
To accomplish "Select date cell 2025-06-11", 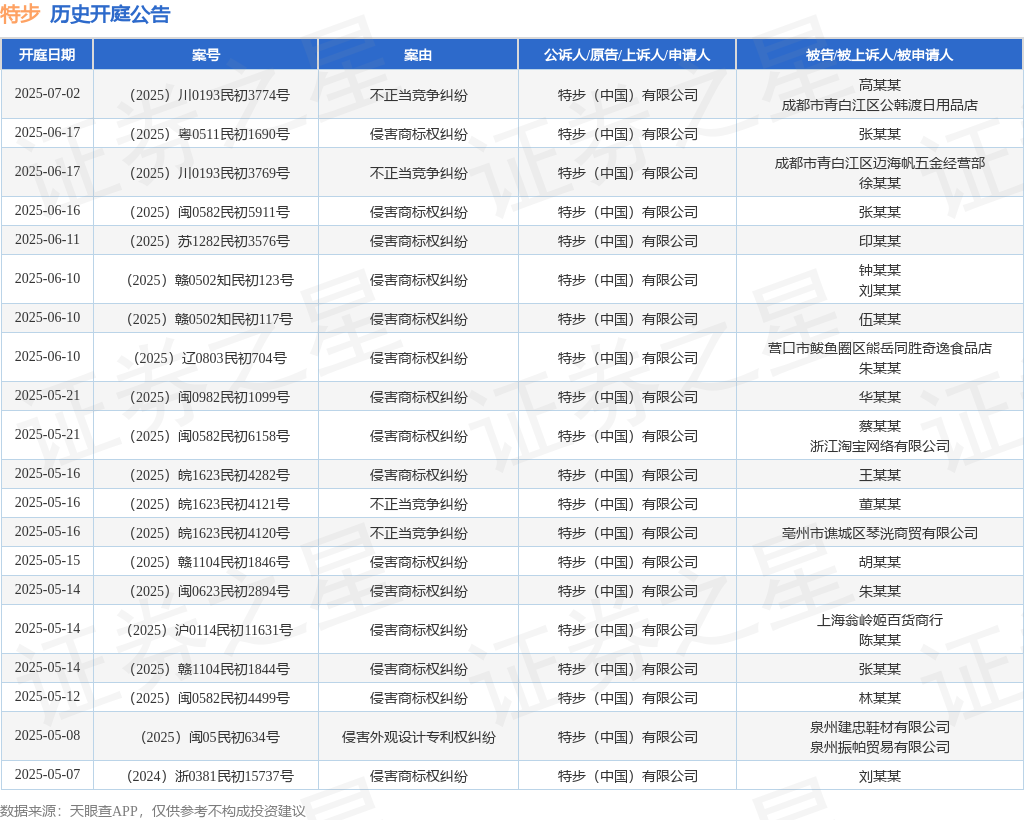I will [x=47, y=240].
